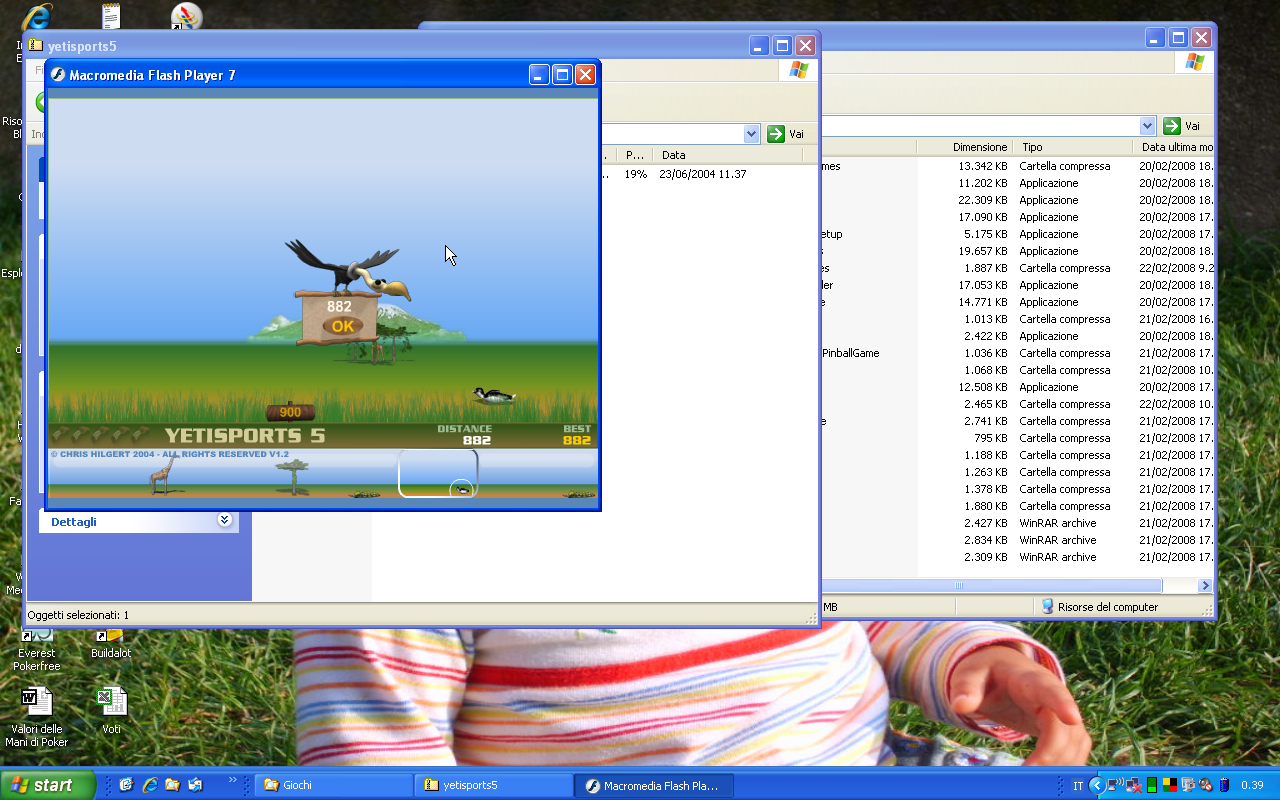The width and height of the screenshot is (1280, 800).
Task: Click the Vai button in yetisports5 window
Action: pyautogui.click(x=786, y=134)
